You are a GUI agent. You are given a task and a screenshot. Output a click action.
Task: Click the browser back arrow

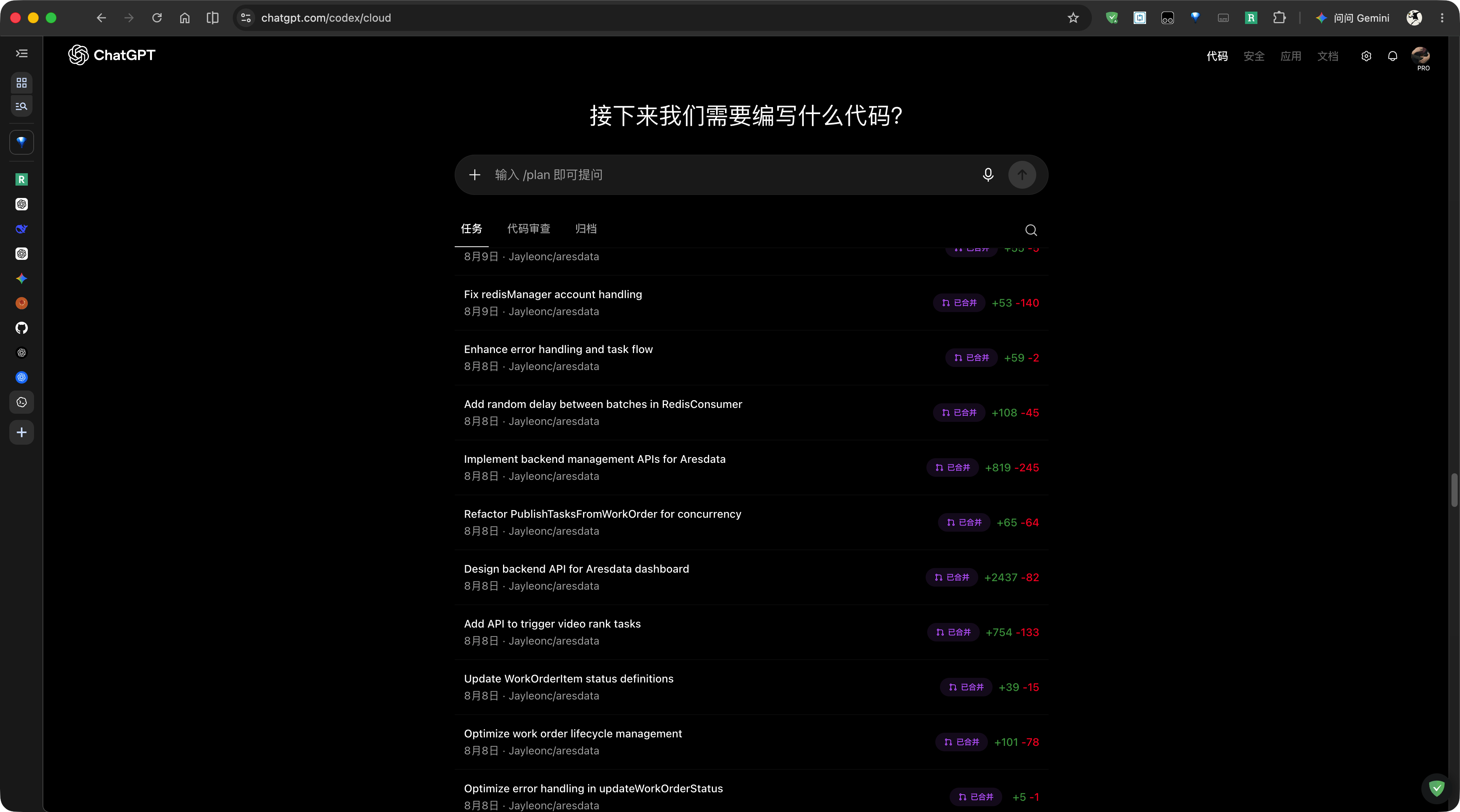[x=101, y=18]
